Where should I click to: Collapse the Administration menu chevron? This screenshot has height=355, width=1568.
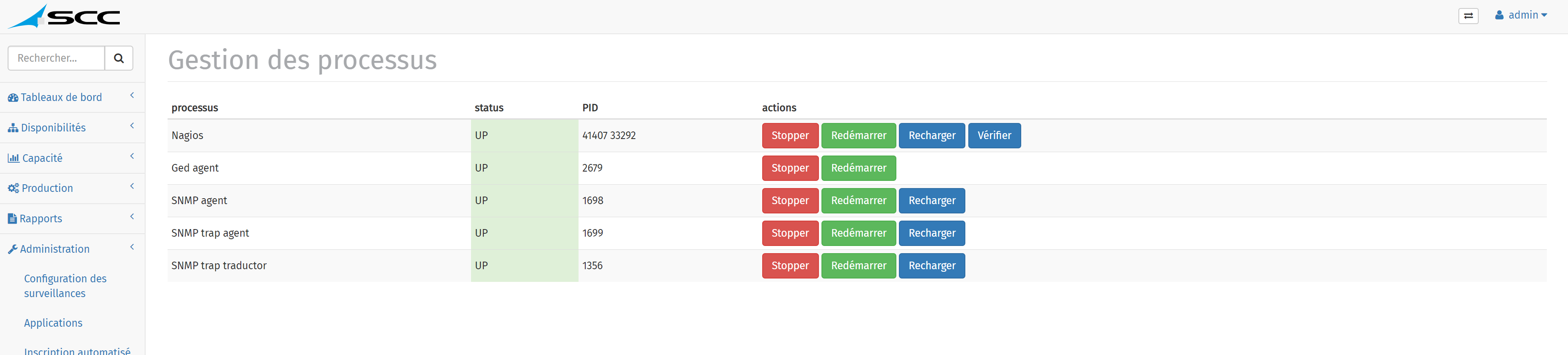click(132, 247)
